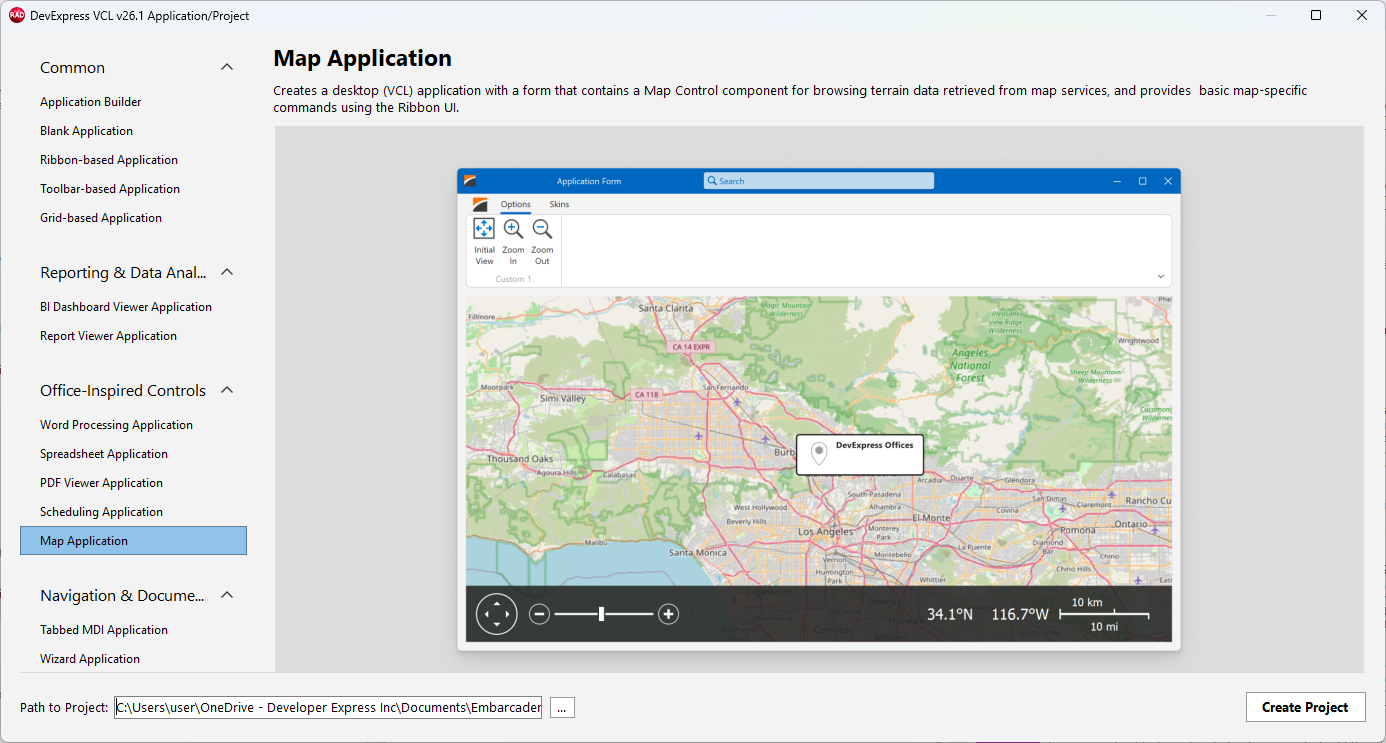Select the highlighted Map Application item
This screenshot has height=743, width=1386.
coord(133,541)
